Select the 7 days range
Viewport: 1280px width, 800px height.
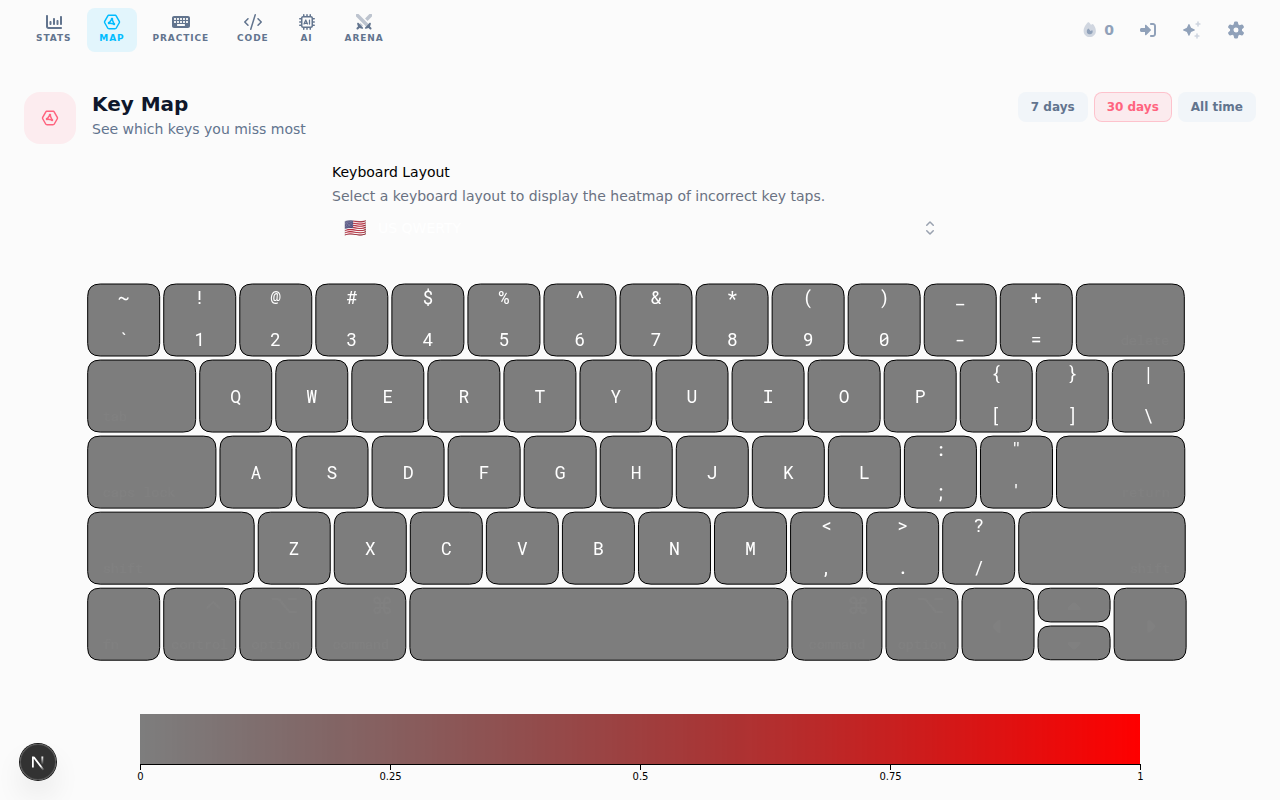pos(1053,107)
